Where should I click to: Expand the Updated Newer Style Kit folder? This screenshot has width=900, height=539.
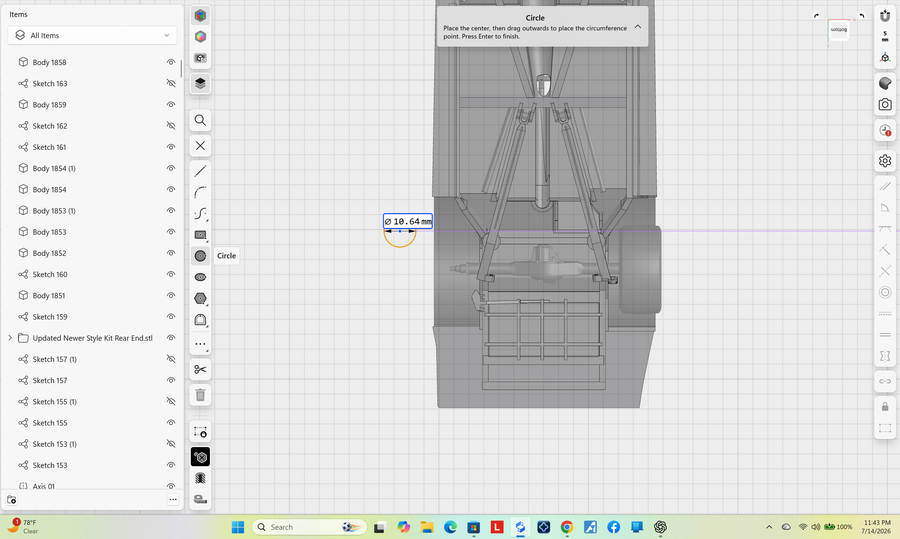pos(10,338)
